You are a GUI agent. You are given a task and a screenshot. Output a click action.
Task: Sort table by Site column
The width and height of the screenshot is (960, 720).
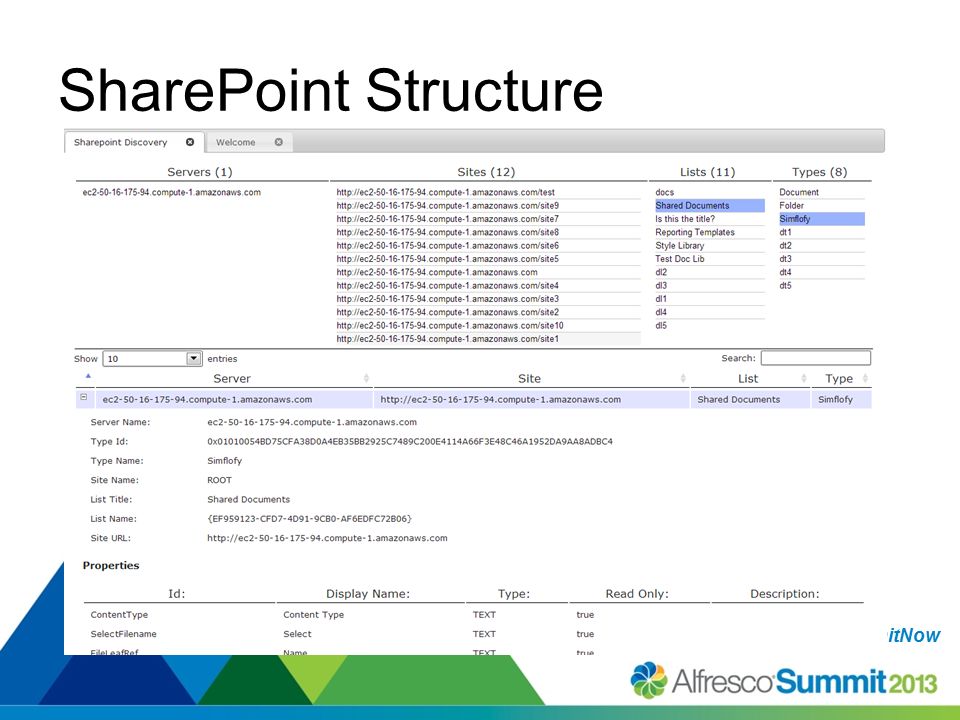(x=530, y=378)
